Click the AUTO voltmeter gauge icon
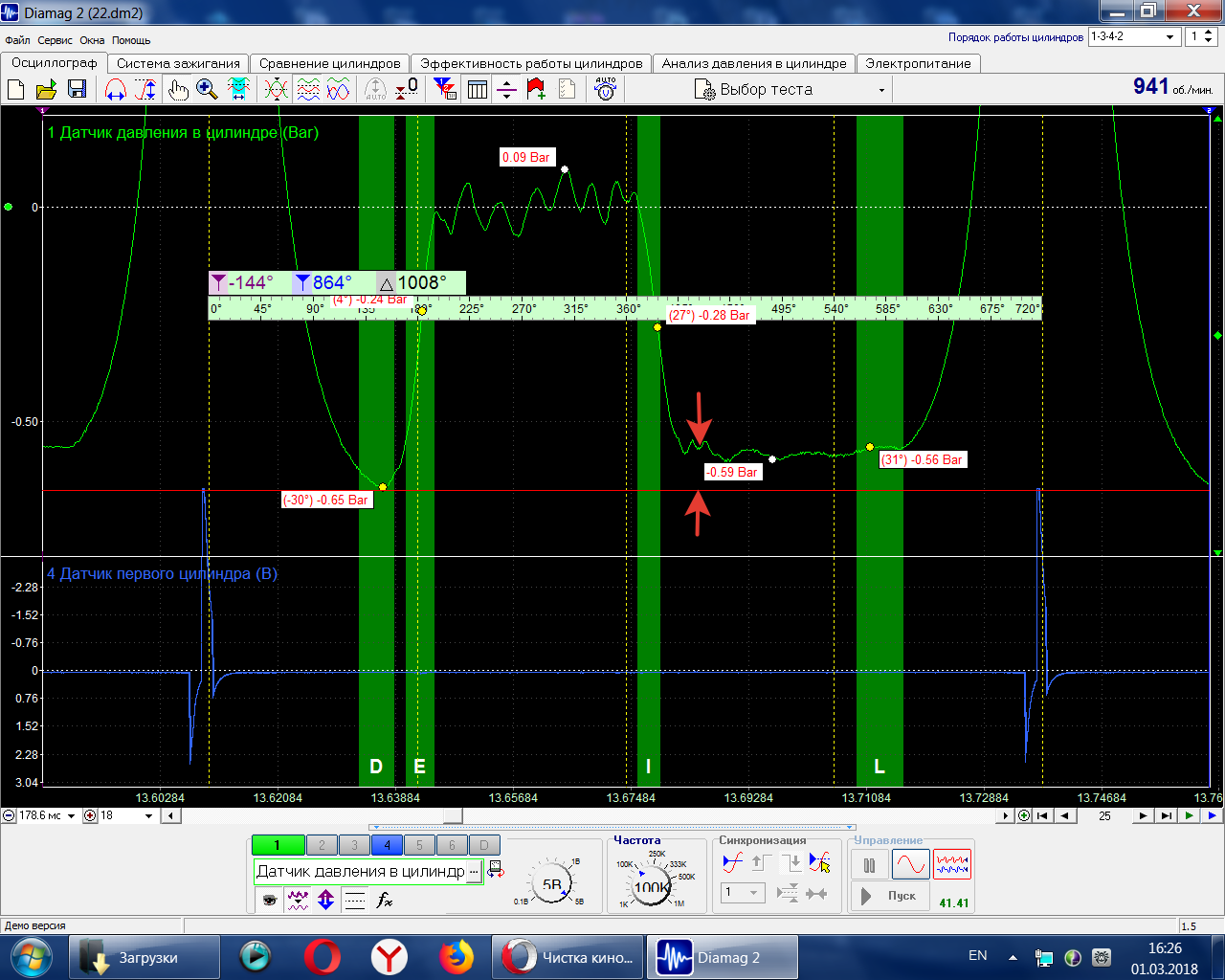Viewport: 1225px width, 980px height. point(605,89)
